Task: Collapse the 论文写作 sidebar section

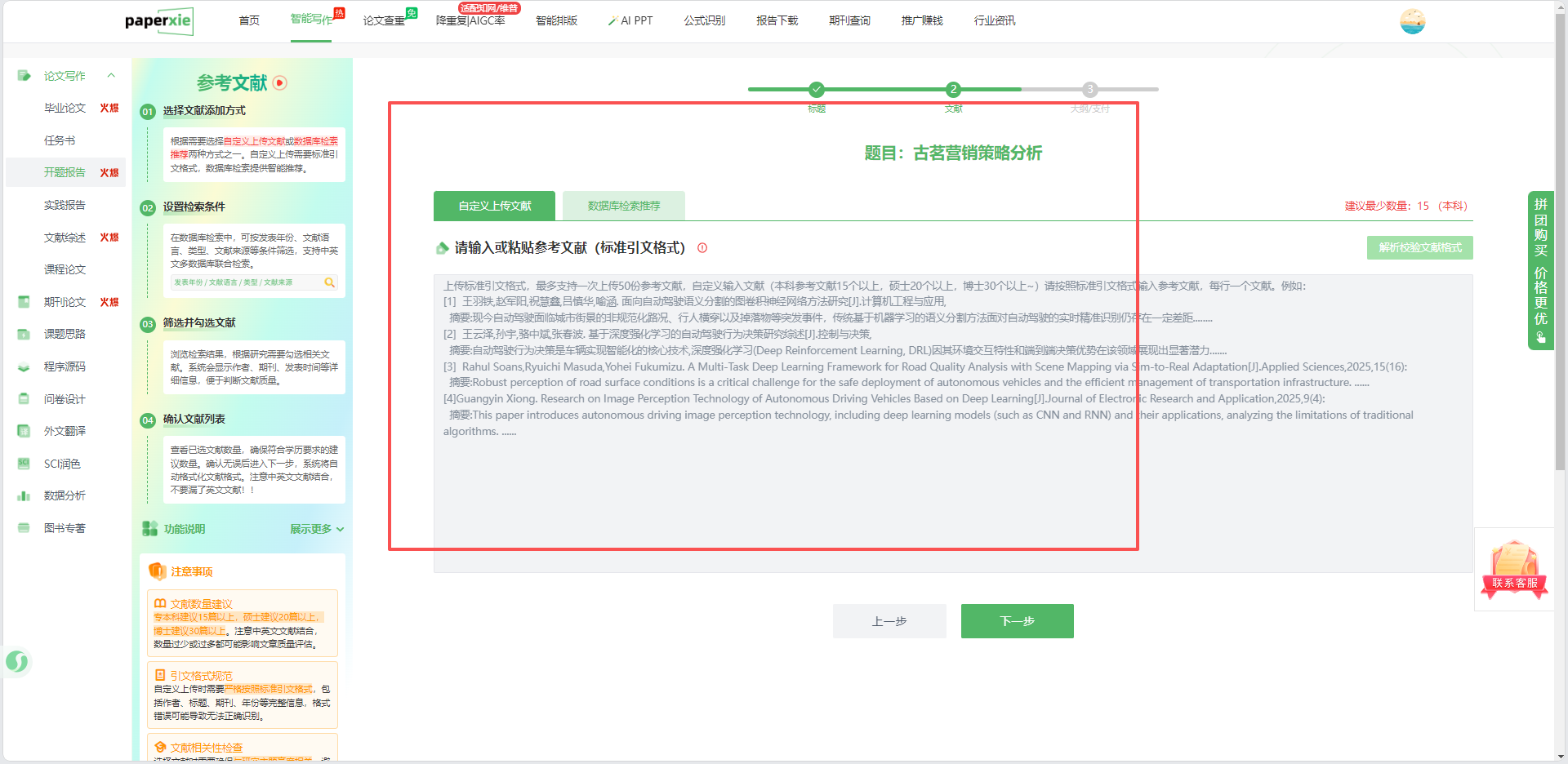Action: click(111, 76)
